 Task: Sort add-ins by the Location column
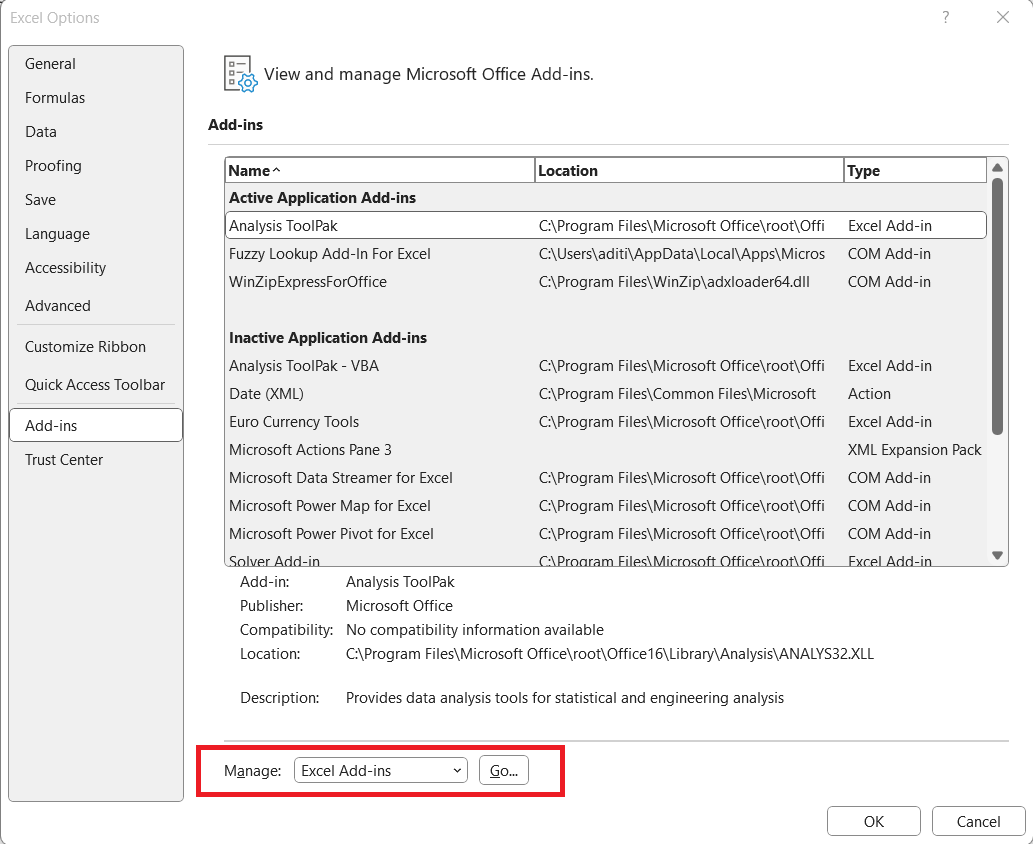(689, 171)
